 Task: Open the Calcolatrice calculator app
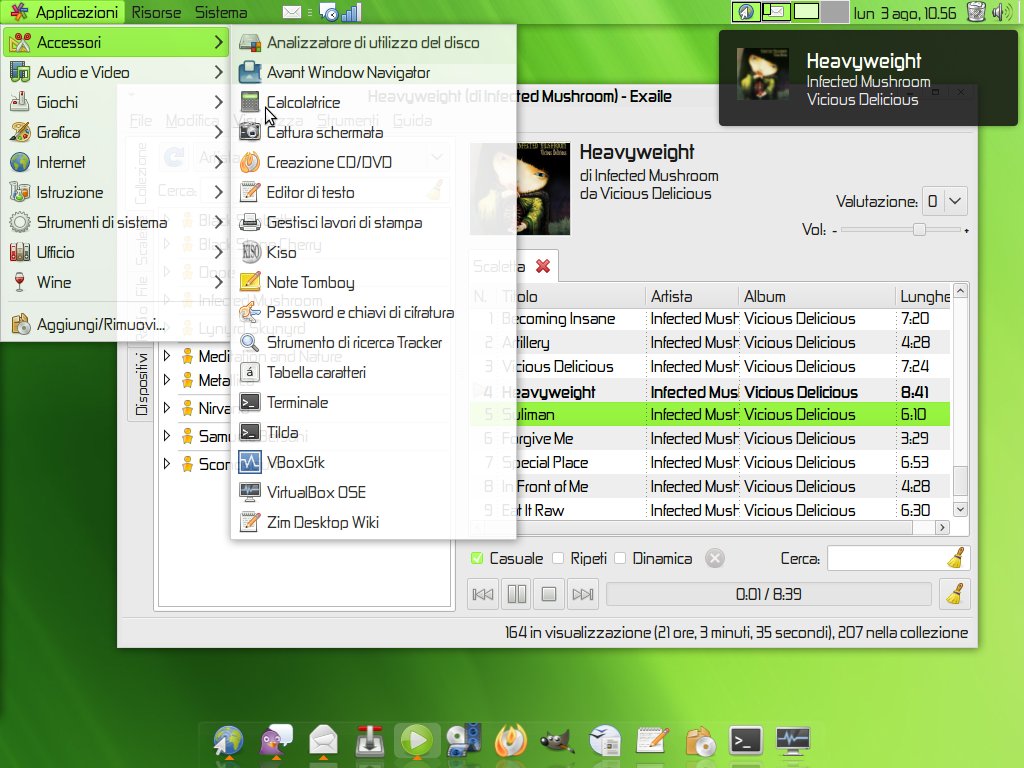point(374,103)
